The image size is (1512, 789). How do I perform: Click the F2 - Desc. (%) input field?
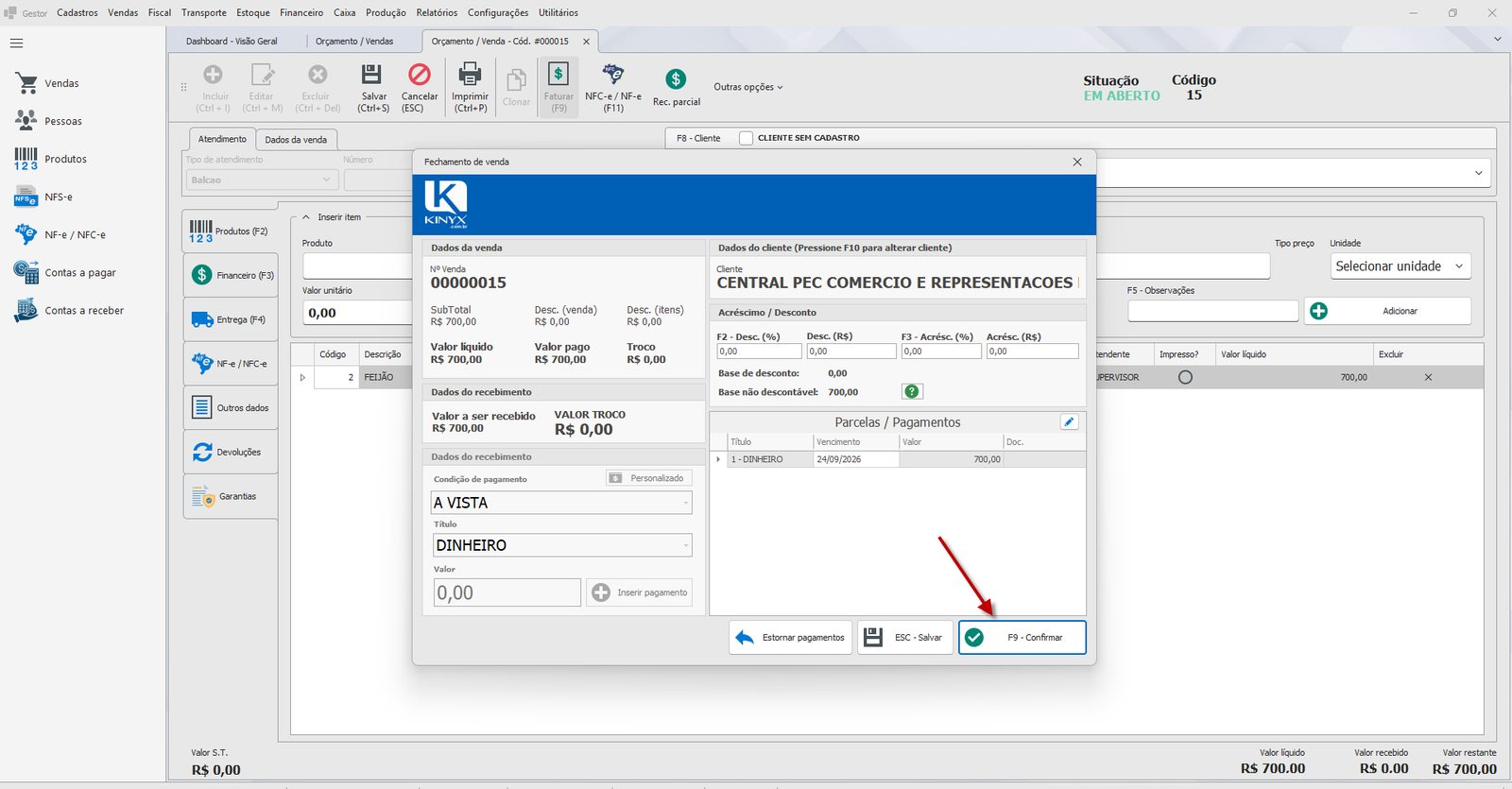pyautogui.click(x=759, y=351)
